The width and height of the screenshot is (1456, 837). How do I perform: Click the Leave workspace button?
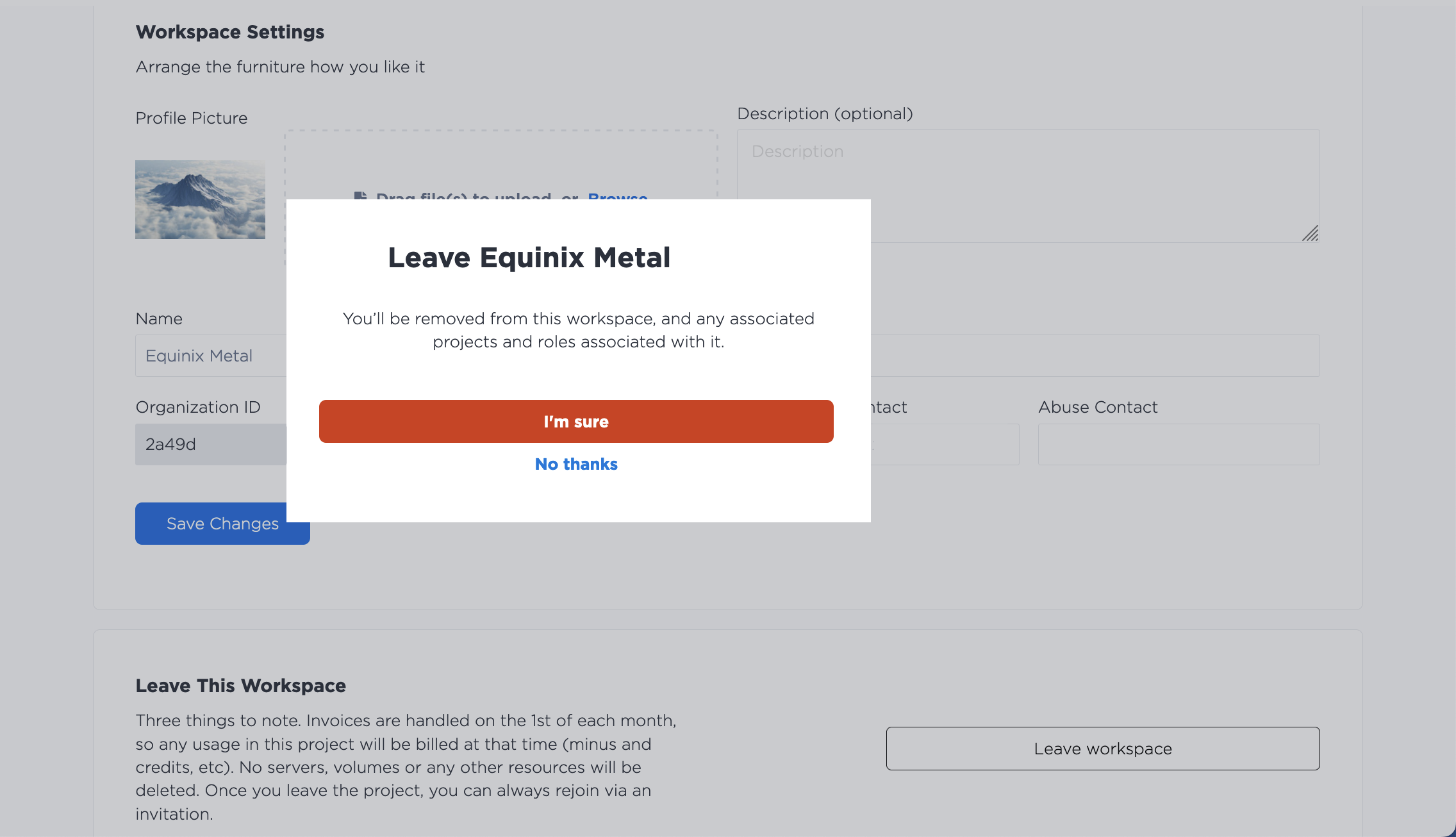pos(1103,749)
